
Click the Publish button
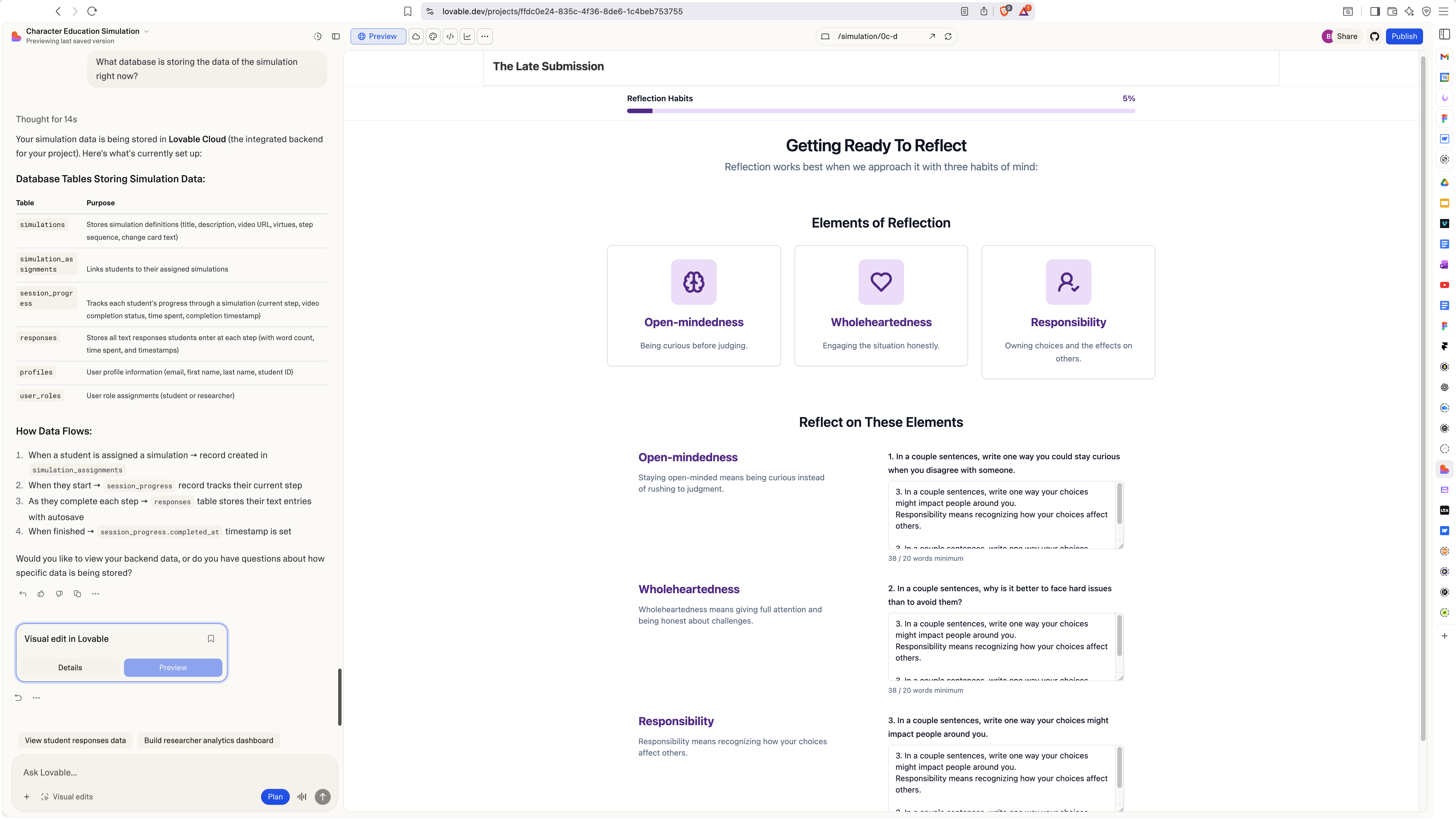[x=1404, y=36]
